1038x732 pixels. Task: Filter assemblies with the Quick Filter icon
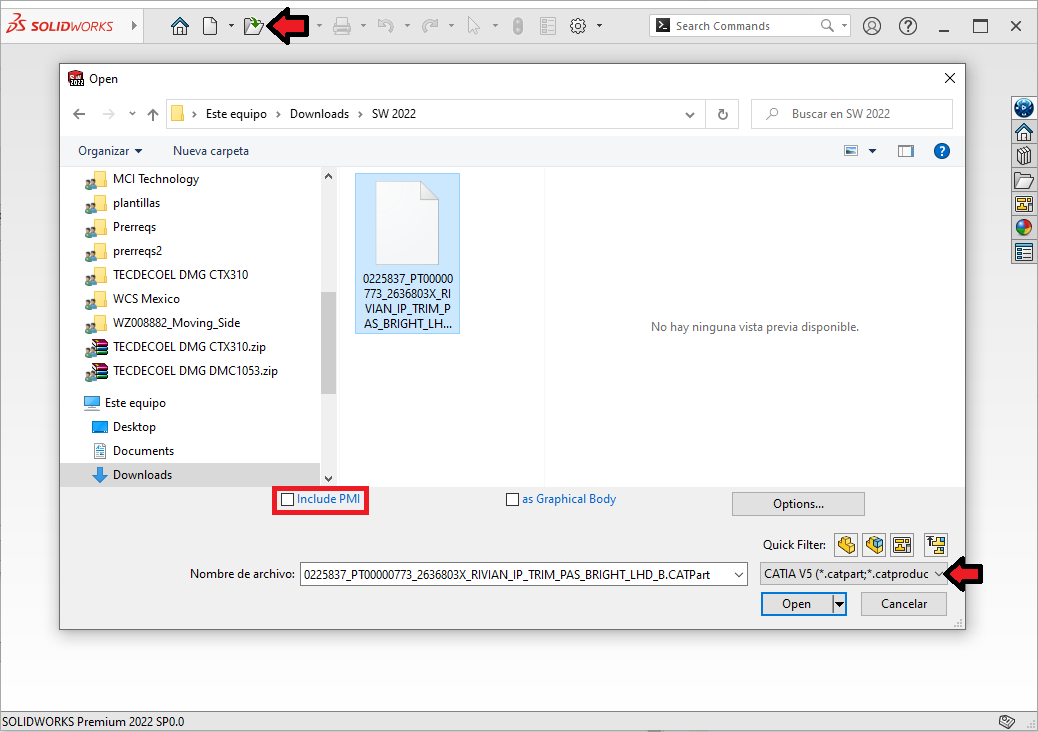pos(874,545)
